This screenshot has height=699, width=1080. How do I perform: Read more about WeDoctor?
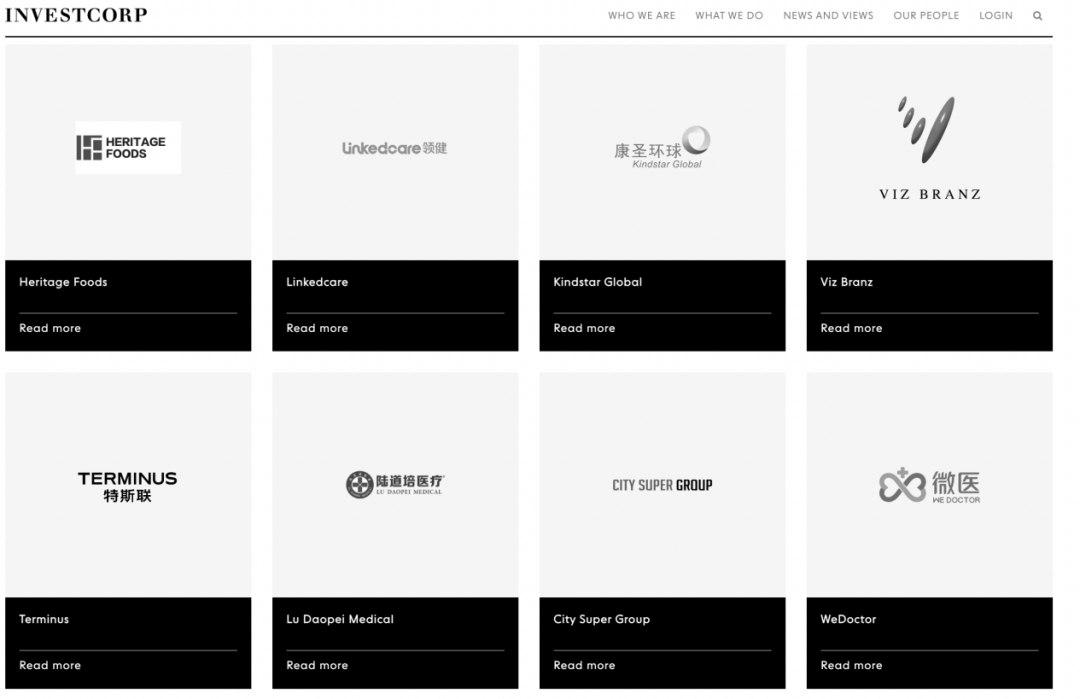tap(851, 665)
